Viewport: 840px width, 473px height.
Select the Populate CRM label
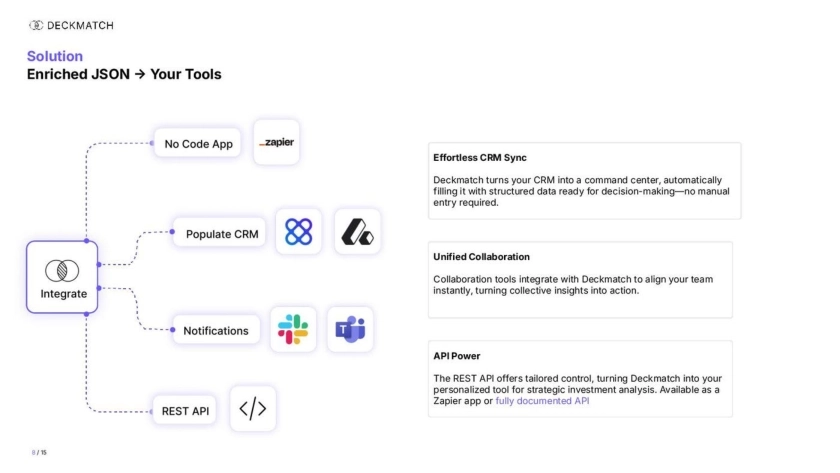[x=221, y=235]
